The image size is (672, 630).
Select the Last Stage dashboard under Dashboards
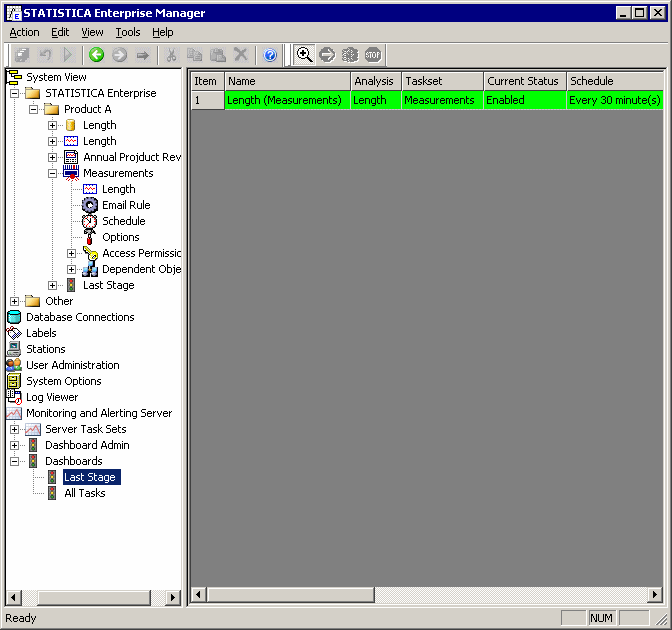(91, 477)
